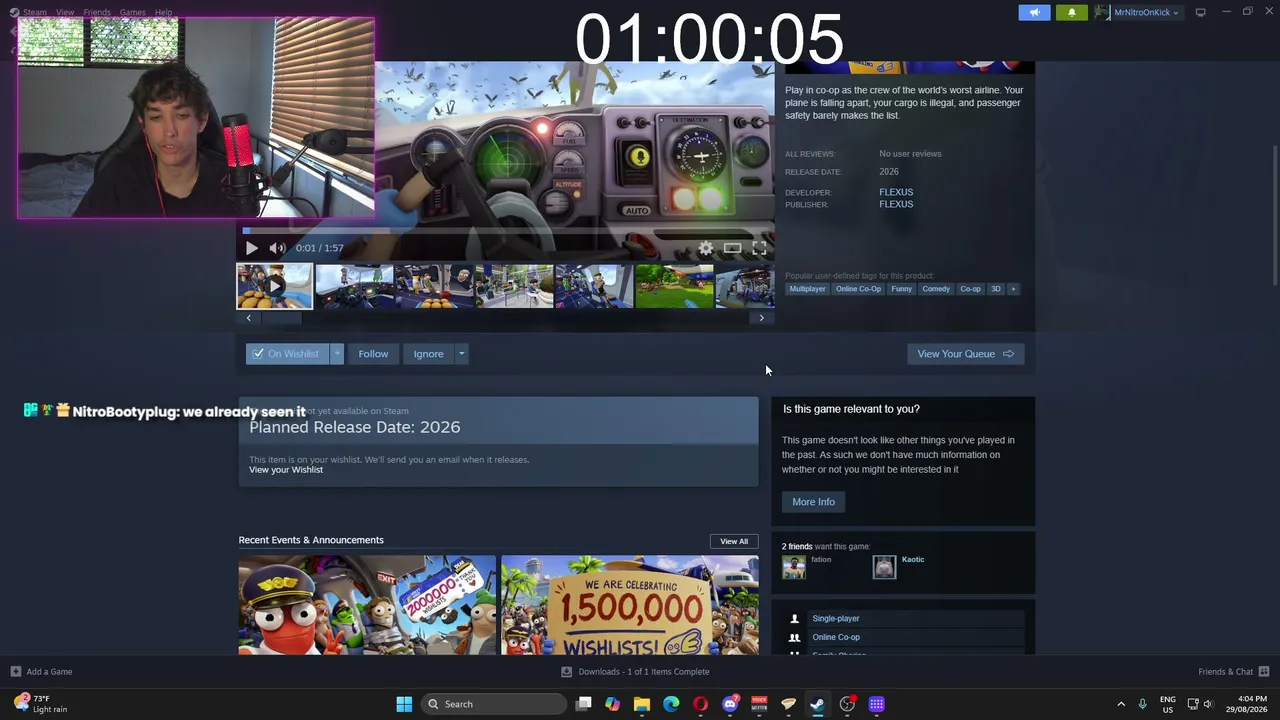Open Downloads status in bottom bar
Viewport: 1280px width, 720px height.
[x=635, y=672]
